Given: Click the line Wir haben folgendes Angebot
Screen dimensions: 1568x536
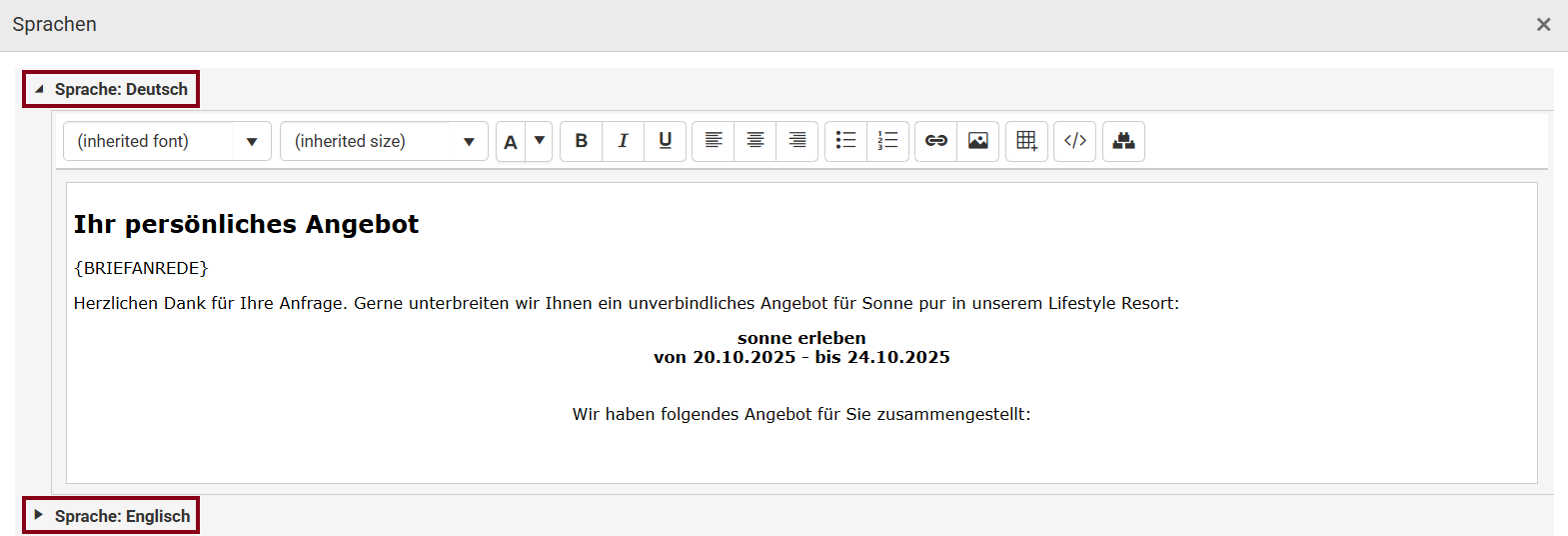Looking at the screenshot, I should (801, 414).
